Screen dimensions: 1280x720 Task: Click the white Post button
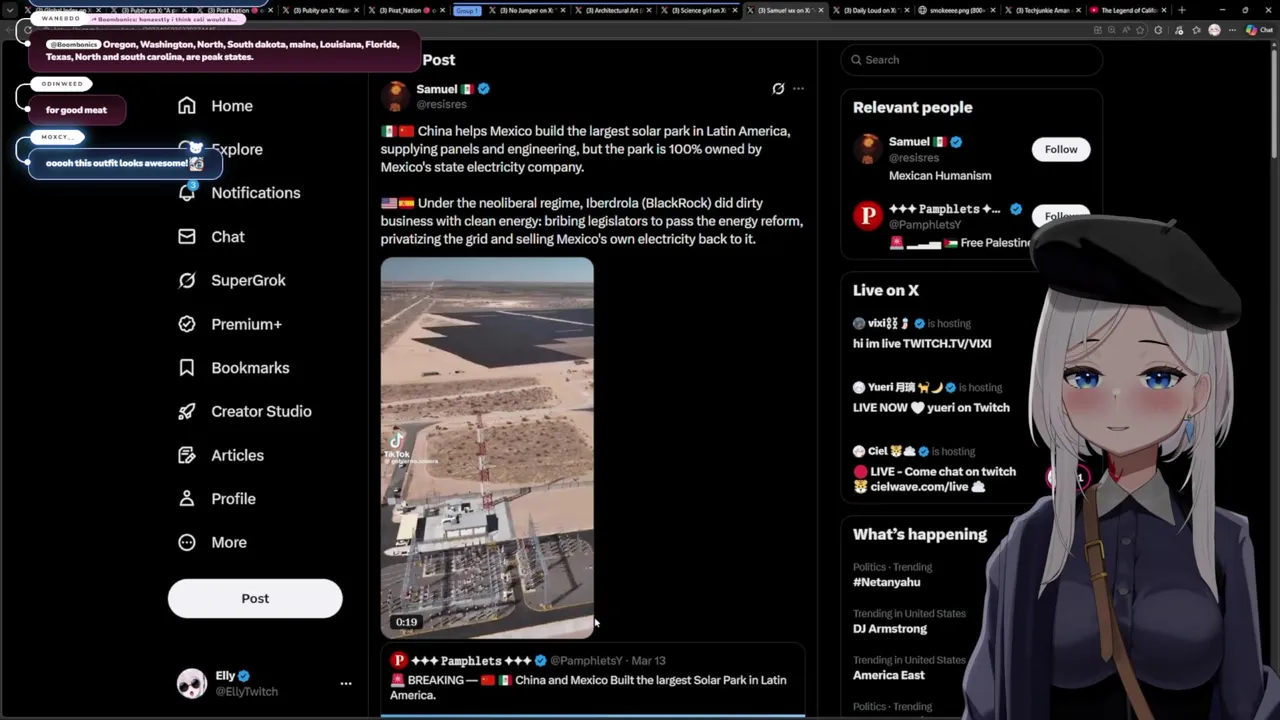(255, 598)
